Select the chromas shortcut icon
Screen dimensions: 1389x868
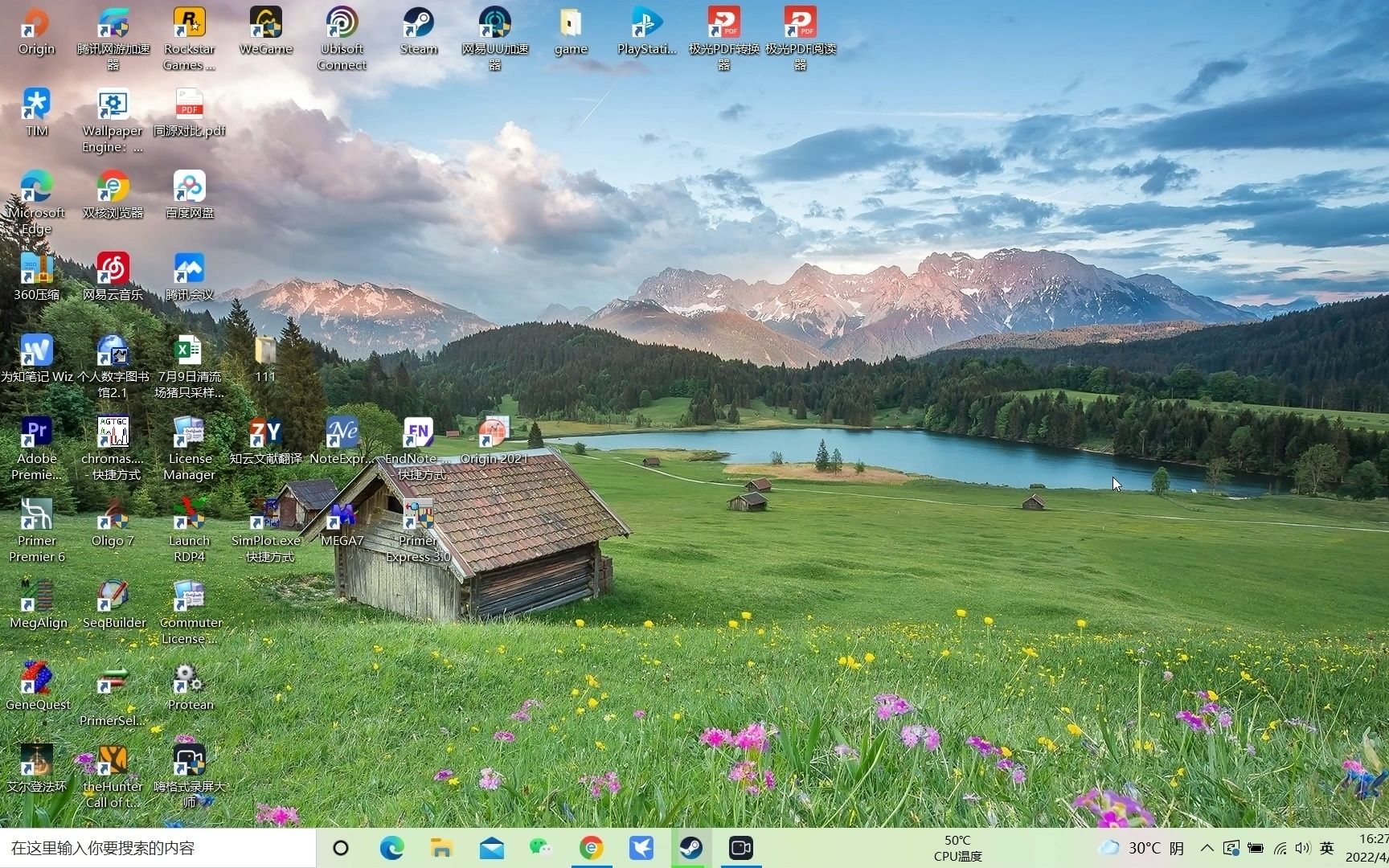[x=113, y=448]
